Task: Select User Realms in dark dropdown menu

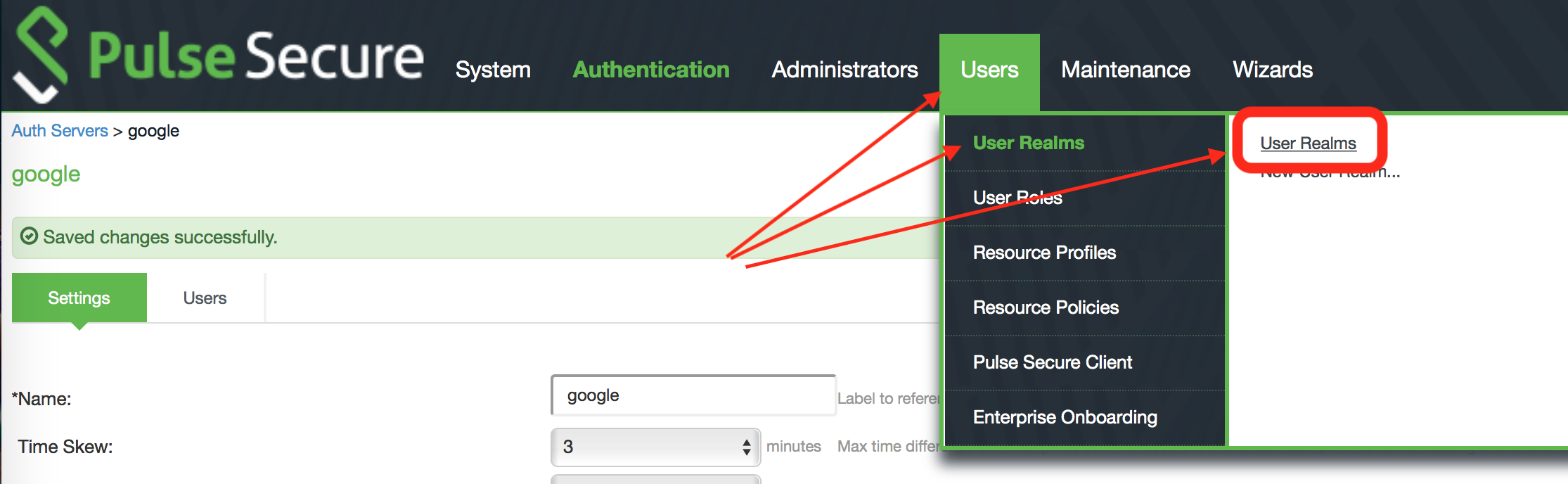Action: point(1028,143)
